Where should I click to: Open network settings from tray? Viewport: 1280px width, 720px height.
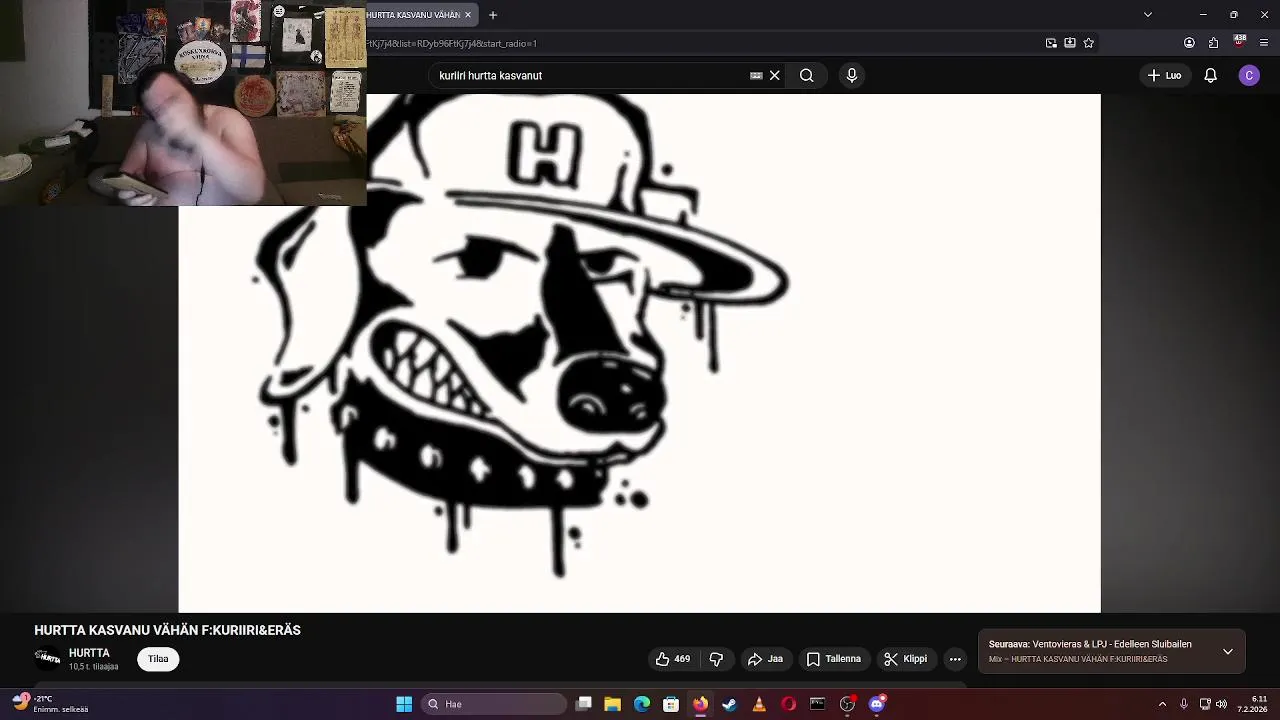[x=1205, y=704]
